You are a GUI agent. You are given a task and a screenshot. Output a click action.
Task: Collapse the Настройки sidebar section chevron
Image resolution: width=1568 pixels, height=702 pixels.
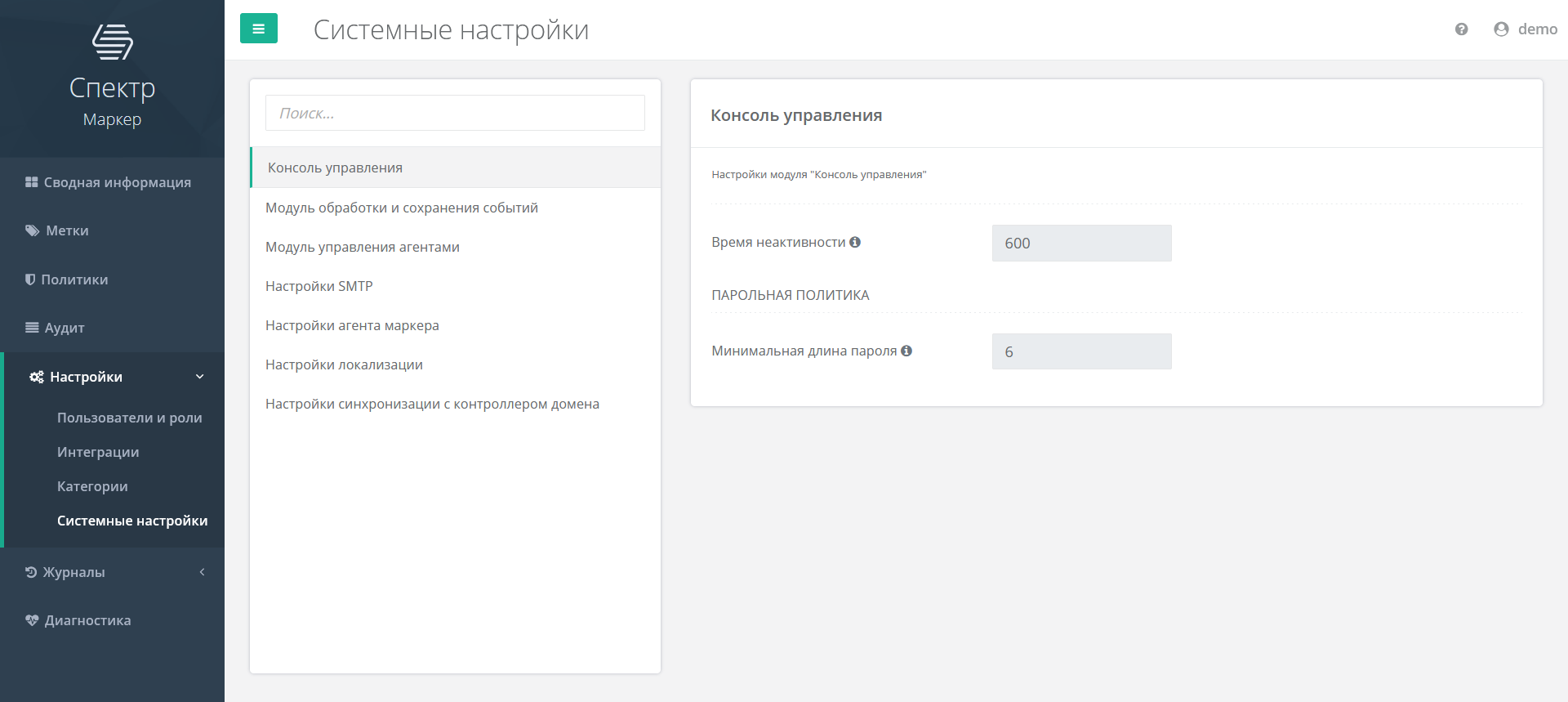[200, 377]
